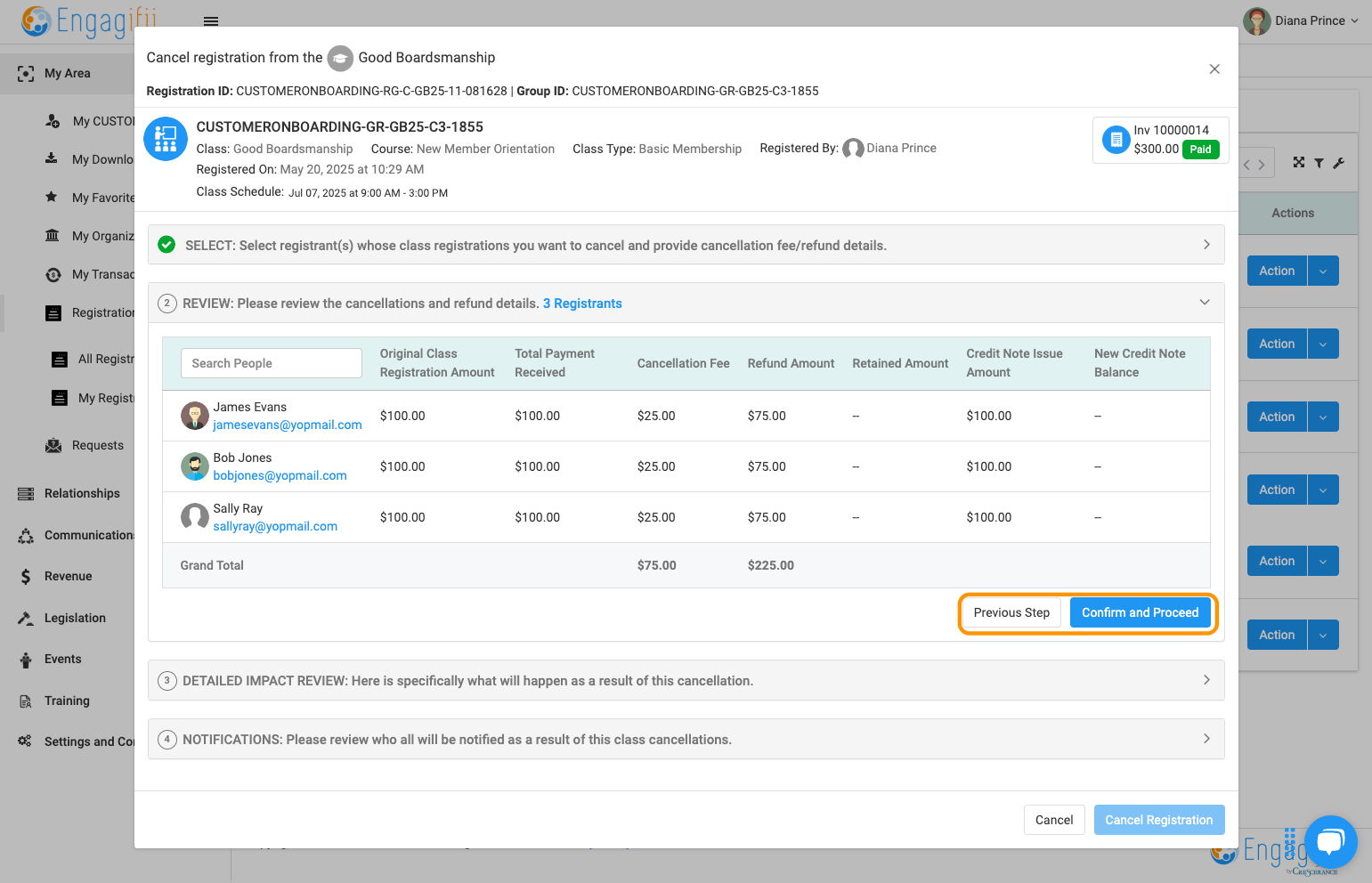The image size is (1372, 883).
Task: Click the Cancel Registration button
Action: tap(1159, 820)
